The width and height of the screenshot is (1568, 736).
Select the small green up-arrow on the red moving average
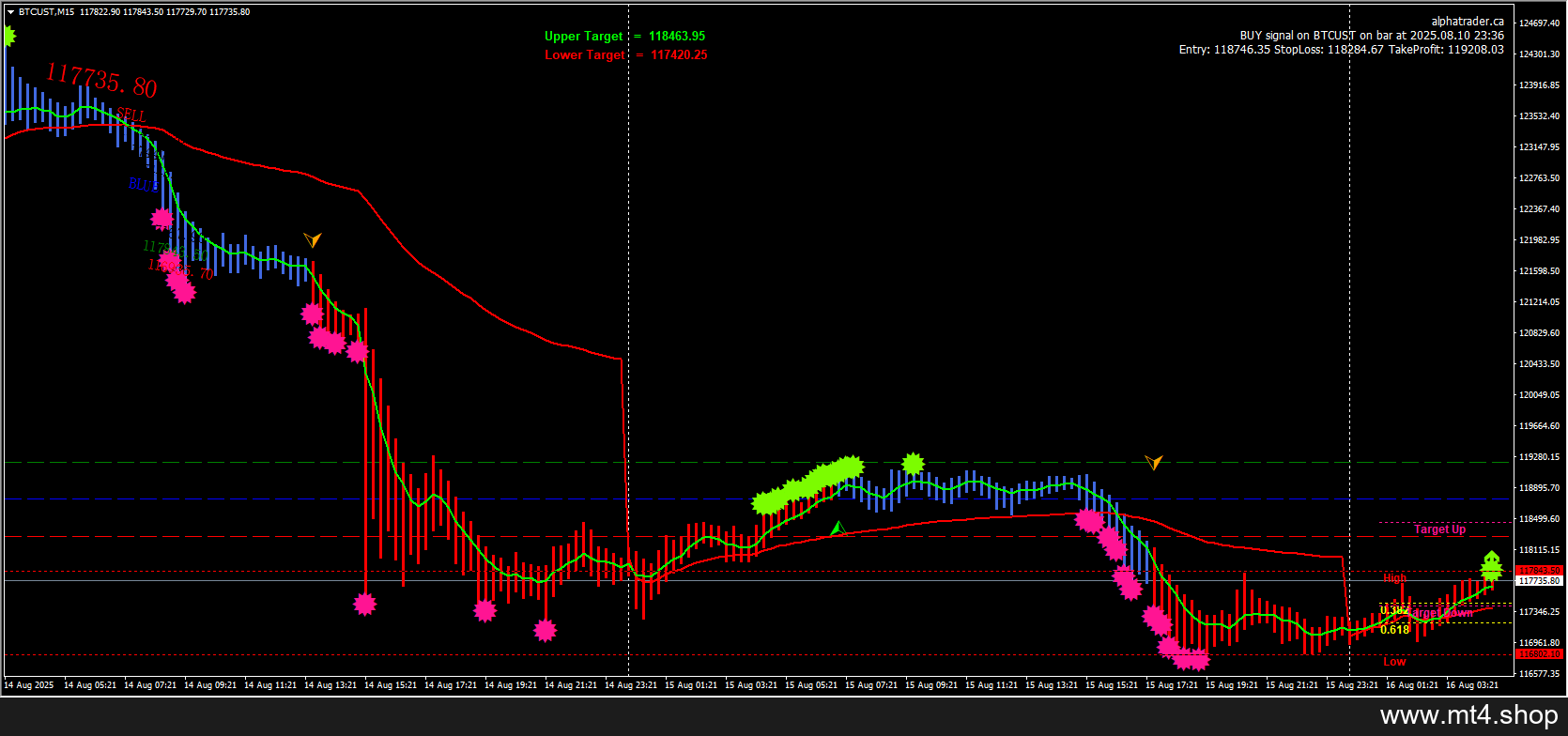point(838,529)
